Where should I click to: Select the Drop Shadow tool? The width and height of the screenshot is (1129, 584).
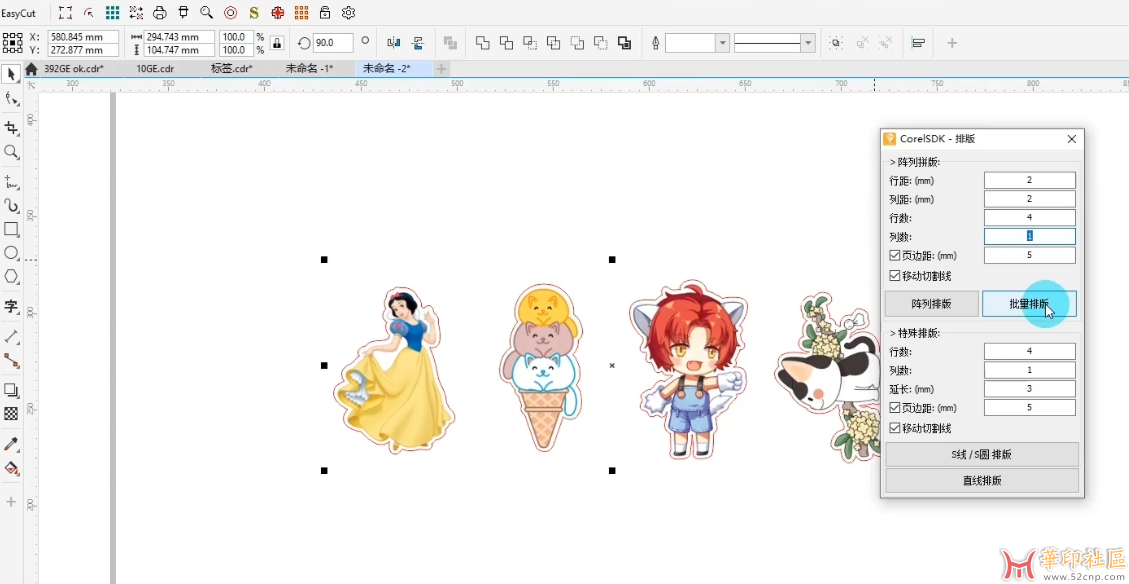(11, 390)
